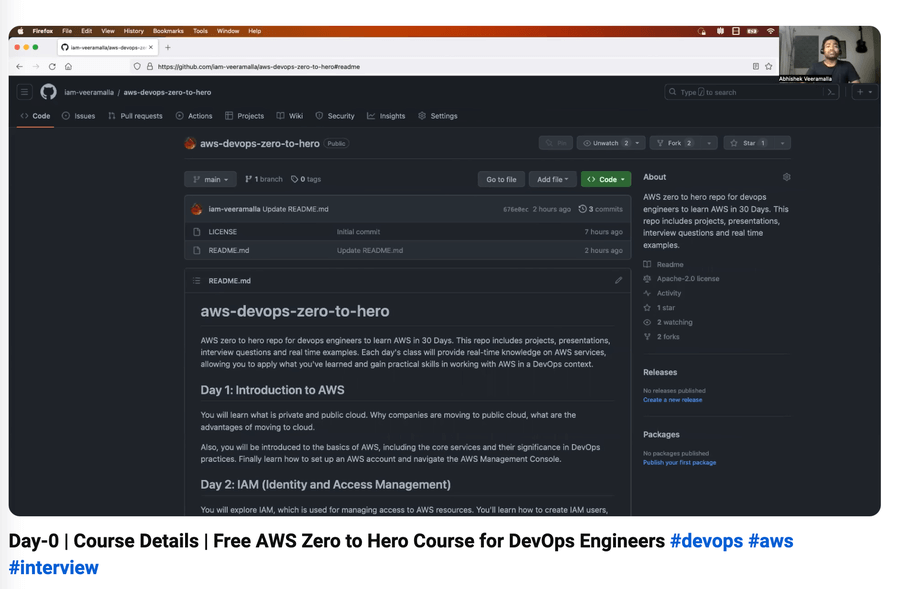Viewport: 900px width, 589px height.
Task: Switch to the Insights tab
Action: [x=386, y=116]
